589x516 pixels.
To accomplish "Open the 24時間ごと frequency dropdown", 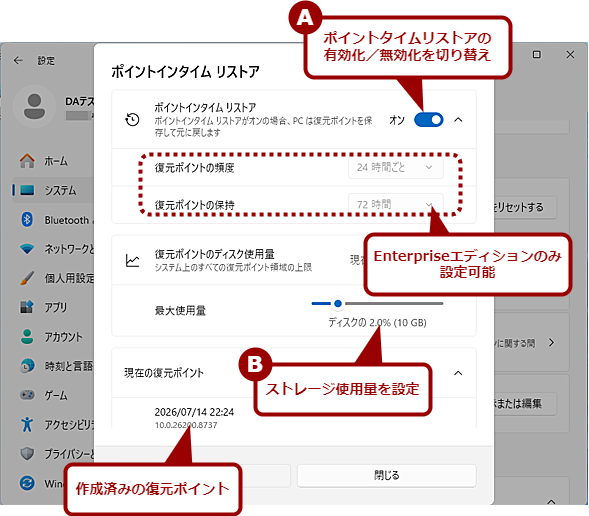I will [x=396, y=167].
